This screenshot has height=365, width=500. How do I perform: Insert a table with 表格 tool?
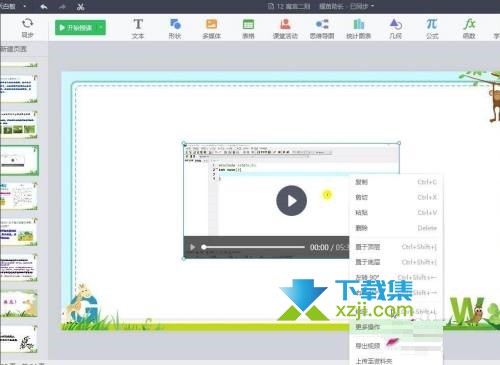click(248, 29)
